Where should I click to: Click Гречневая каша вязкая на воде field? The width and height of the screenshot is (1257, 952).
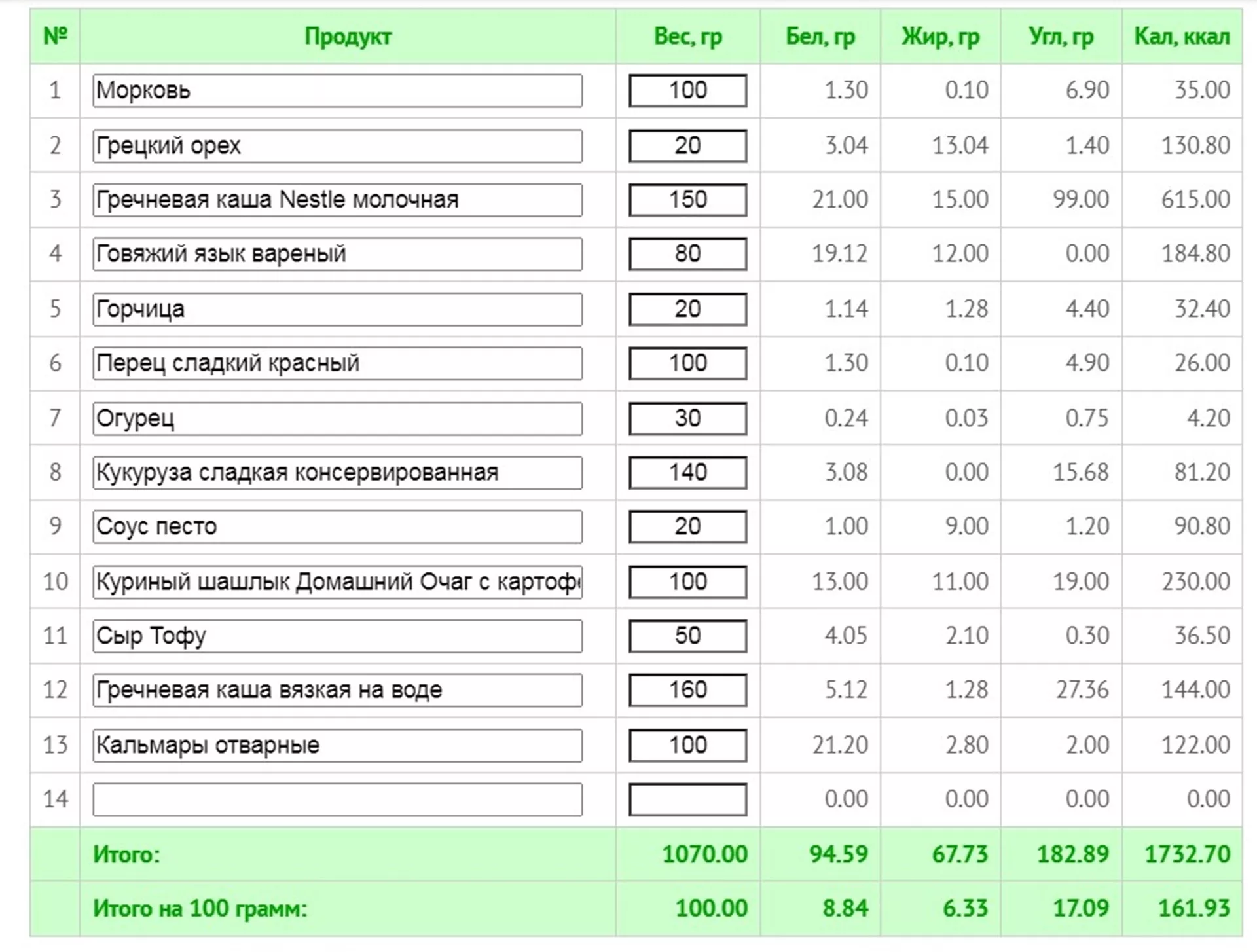click(x=337, y=690)
